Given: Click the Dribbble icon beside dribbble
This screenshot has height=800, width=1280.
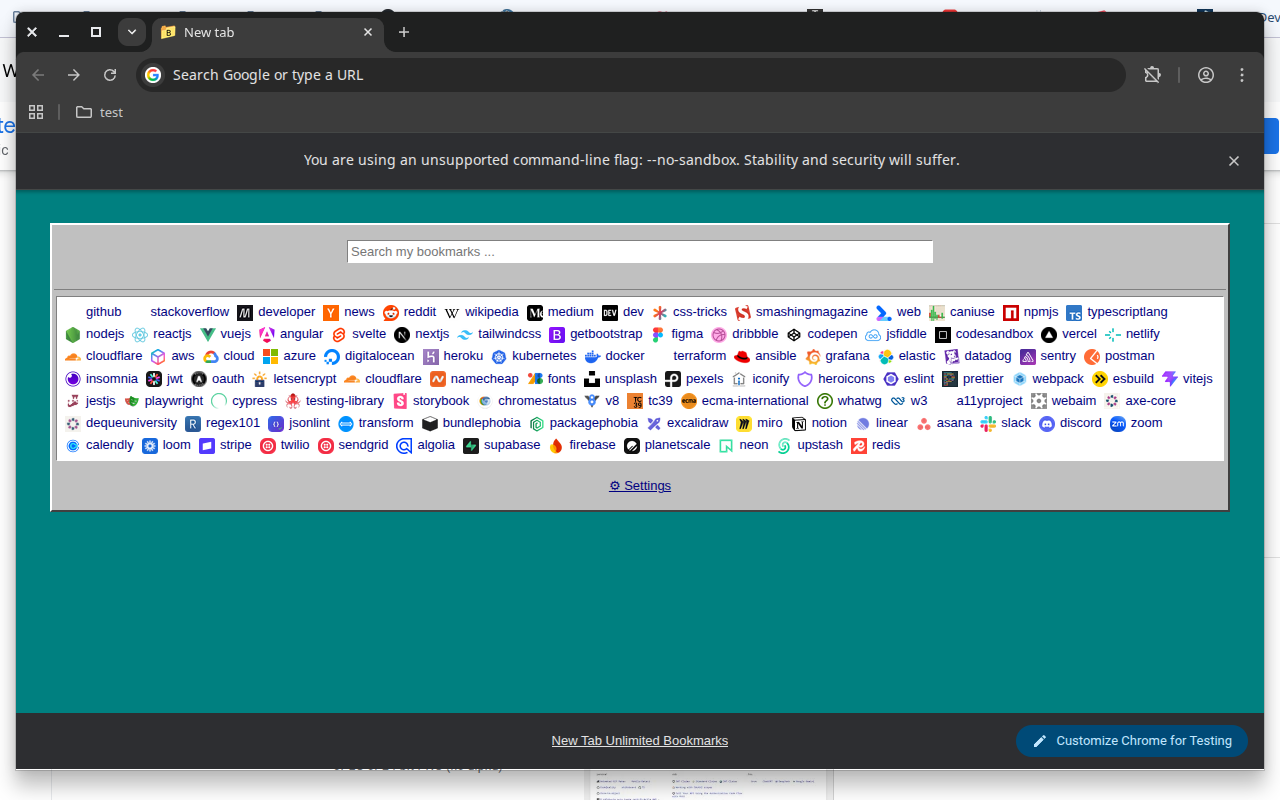Looking at the screenshot, I should tap(719, 335).
